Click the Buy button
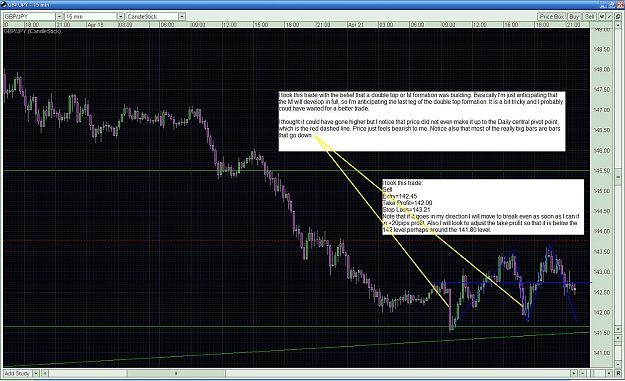This screenshot has width=625, height=381. tap(574, 17)
